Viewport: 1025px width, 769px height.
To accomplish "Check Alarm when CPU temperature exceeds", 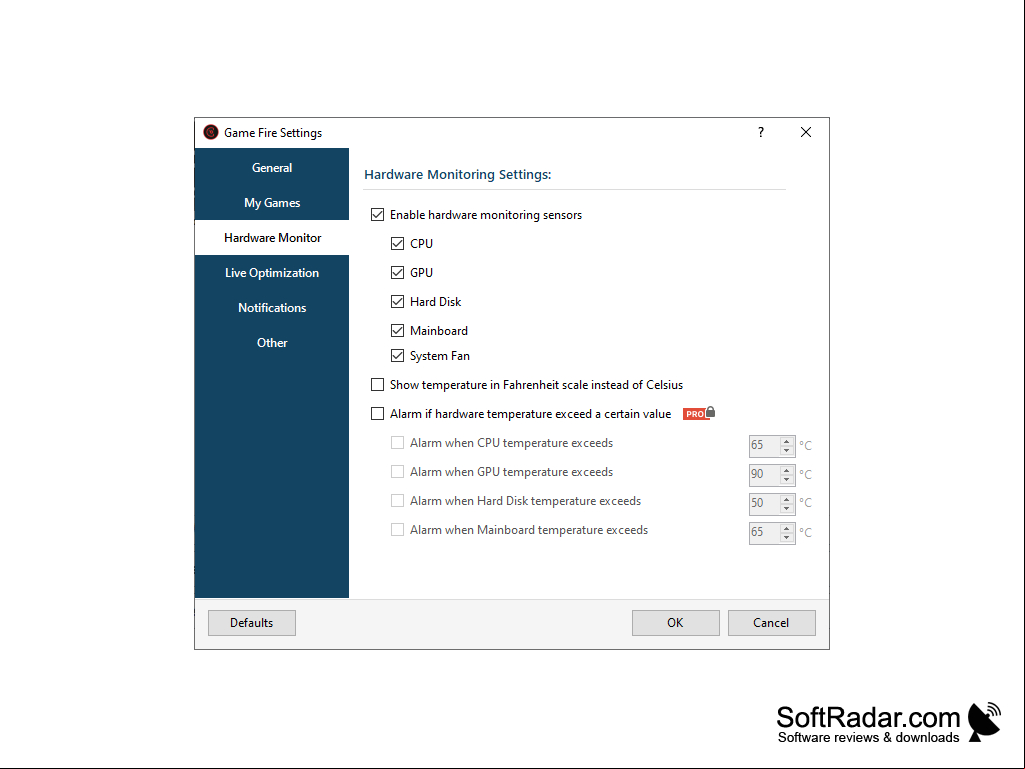I will coord(397,443).
